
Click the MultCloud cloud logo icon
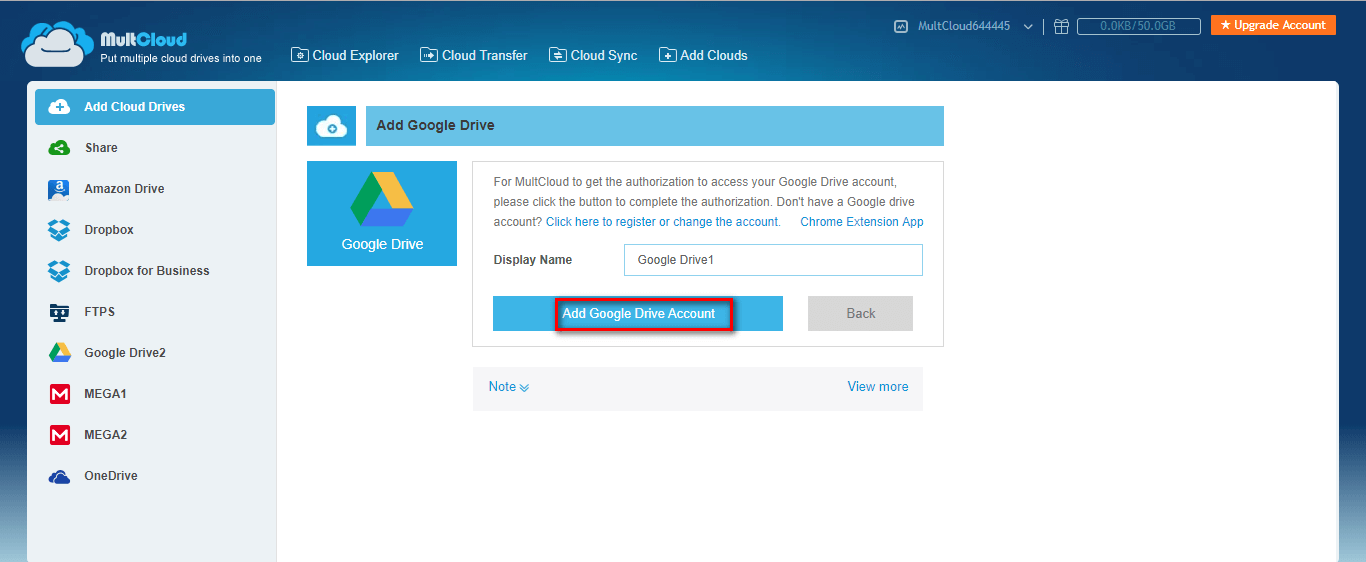58,46
